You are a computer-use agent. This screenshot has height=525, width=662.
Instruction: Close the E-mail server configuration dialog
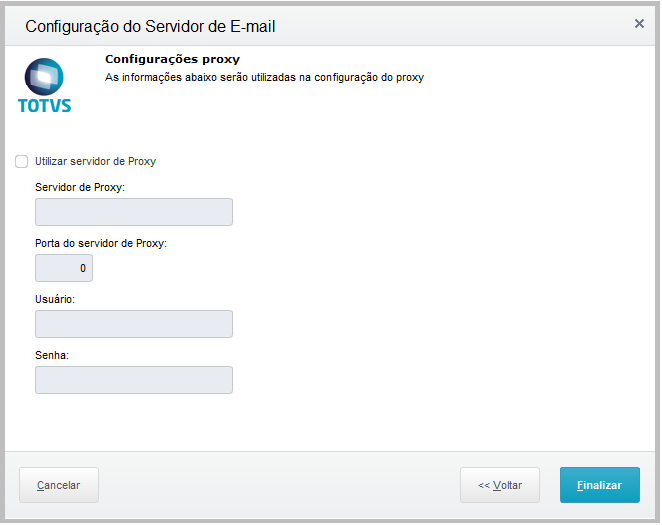click(639, 24)
